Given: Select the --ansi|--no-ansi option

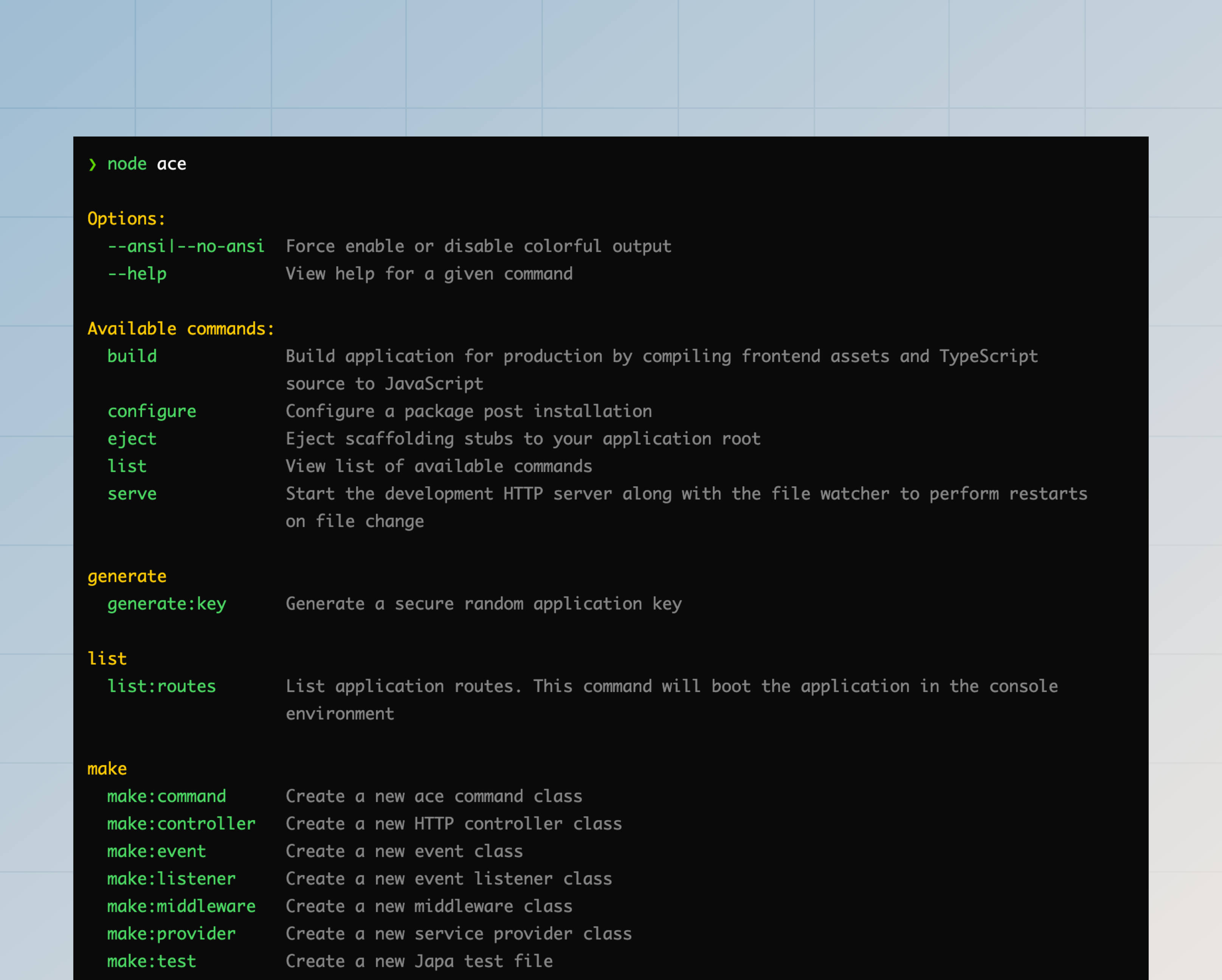Looking at the screenshot, I should (x=186, y=246).
